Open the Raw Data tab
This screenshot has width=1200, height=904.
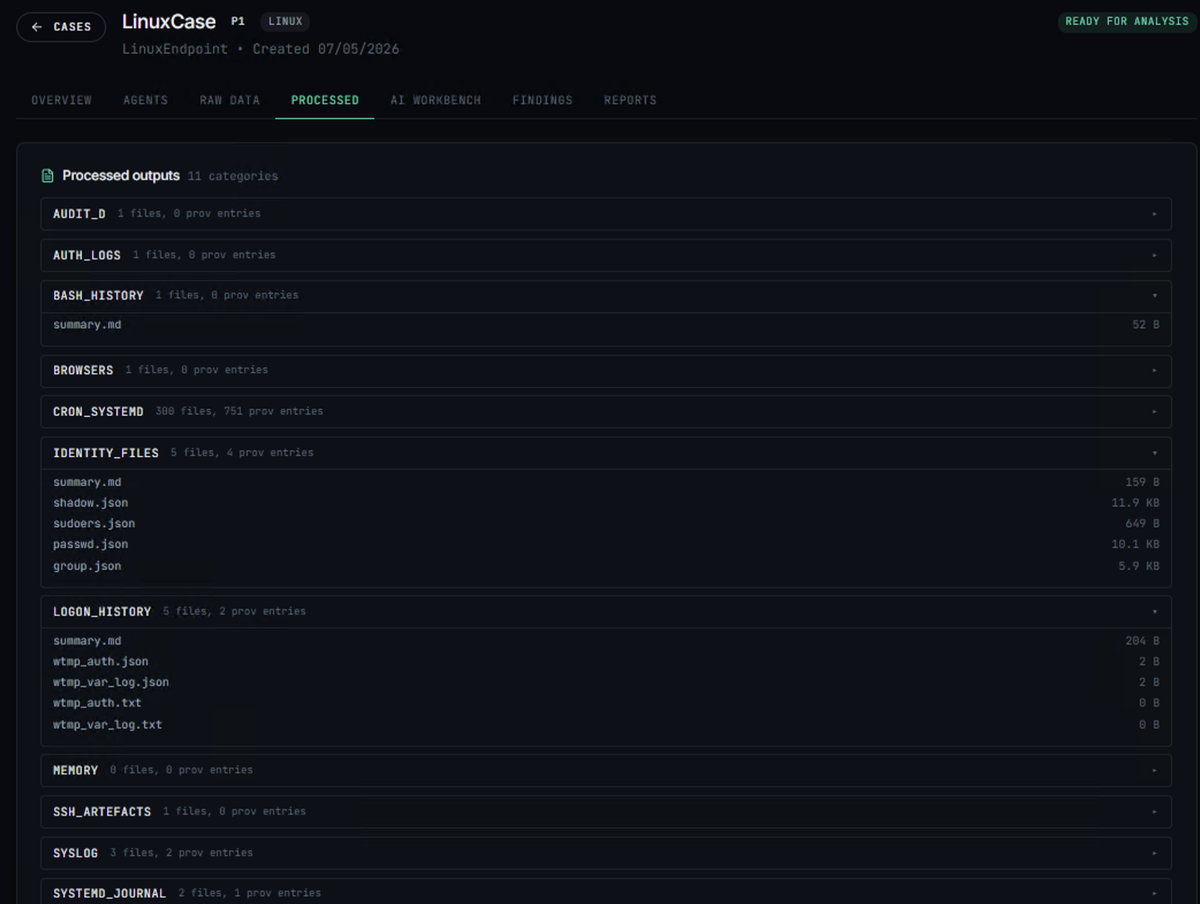230,100
